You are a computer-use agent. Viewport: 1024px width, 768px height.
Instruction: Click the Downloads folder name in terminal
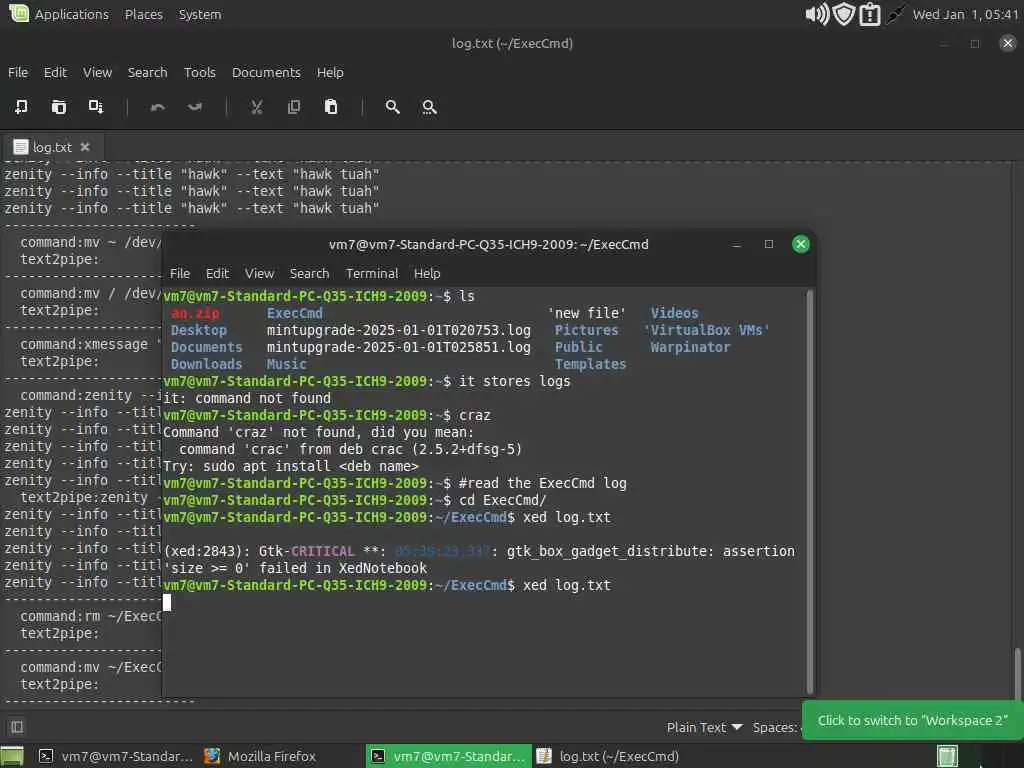206,364
